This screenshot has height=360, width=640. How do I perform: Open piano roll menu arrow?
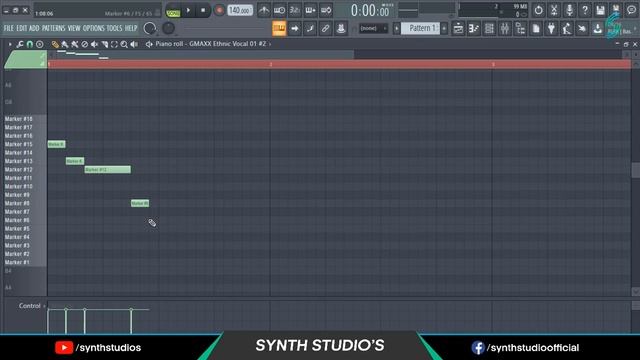click(x=10, y=44)
